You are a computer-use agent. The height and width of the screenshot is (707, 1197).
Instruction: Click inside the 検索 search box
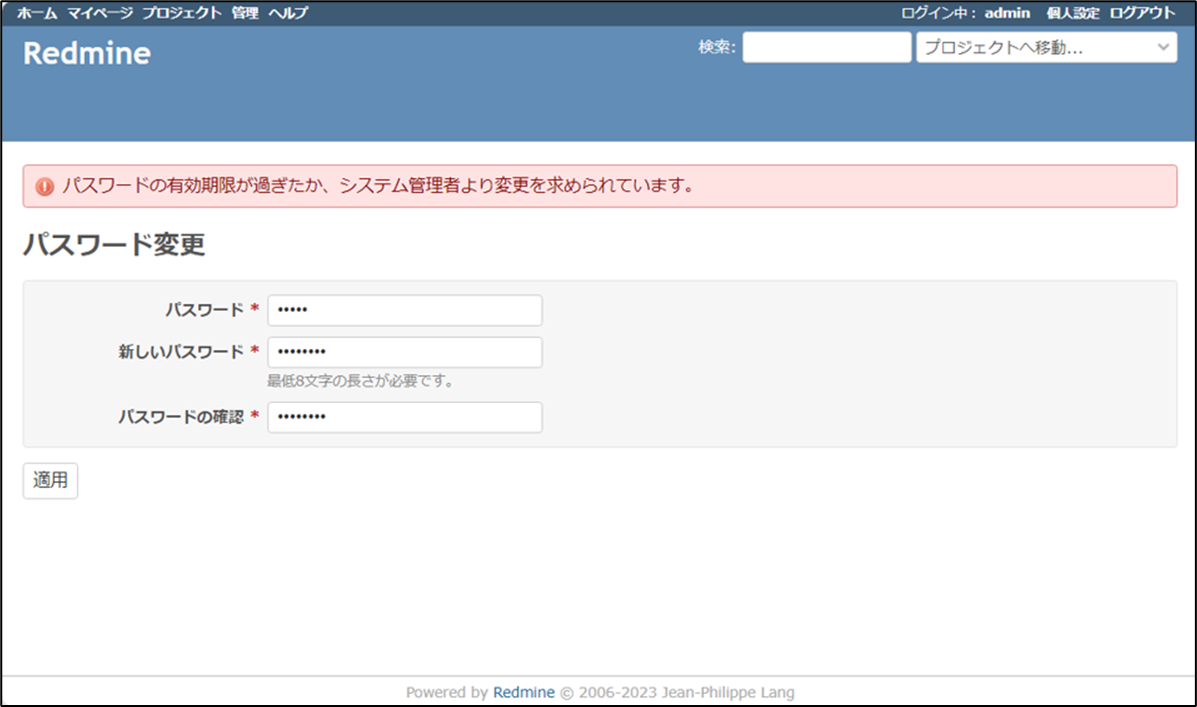coord(826,46)
